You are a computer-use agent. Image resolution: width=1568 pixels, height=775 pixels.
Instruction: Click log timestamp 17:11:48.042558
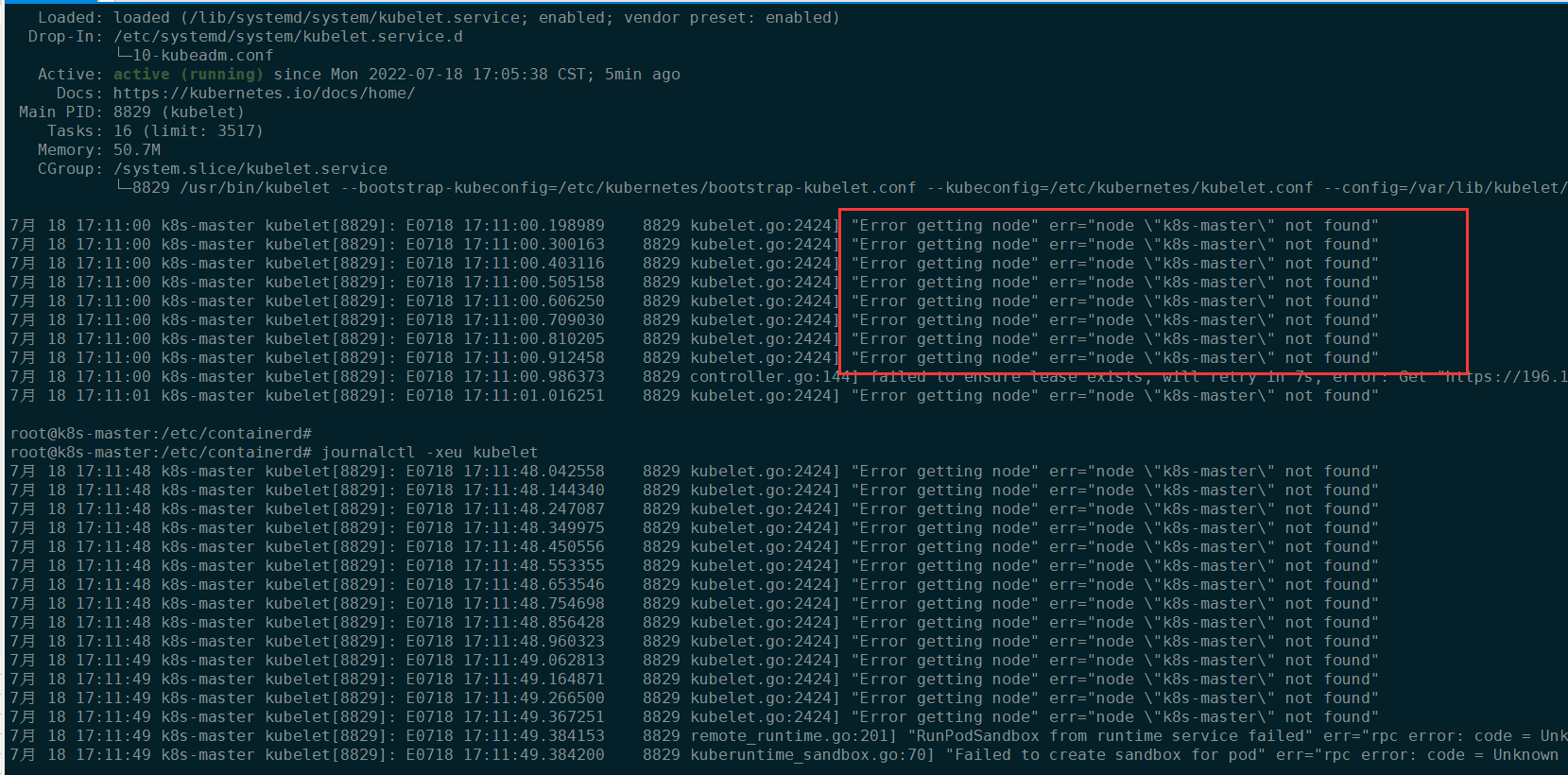coord(533,471)
